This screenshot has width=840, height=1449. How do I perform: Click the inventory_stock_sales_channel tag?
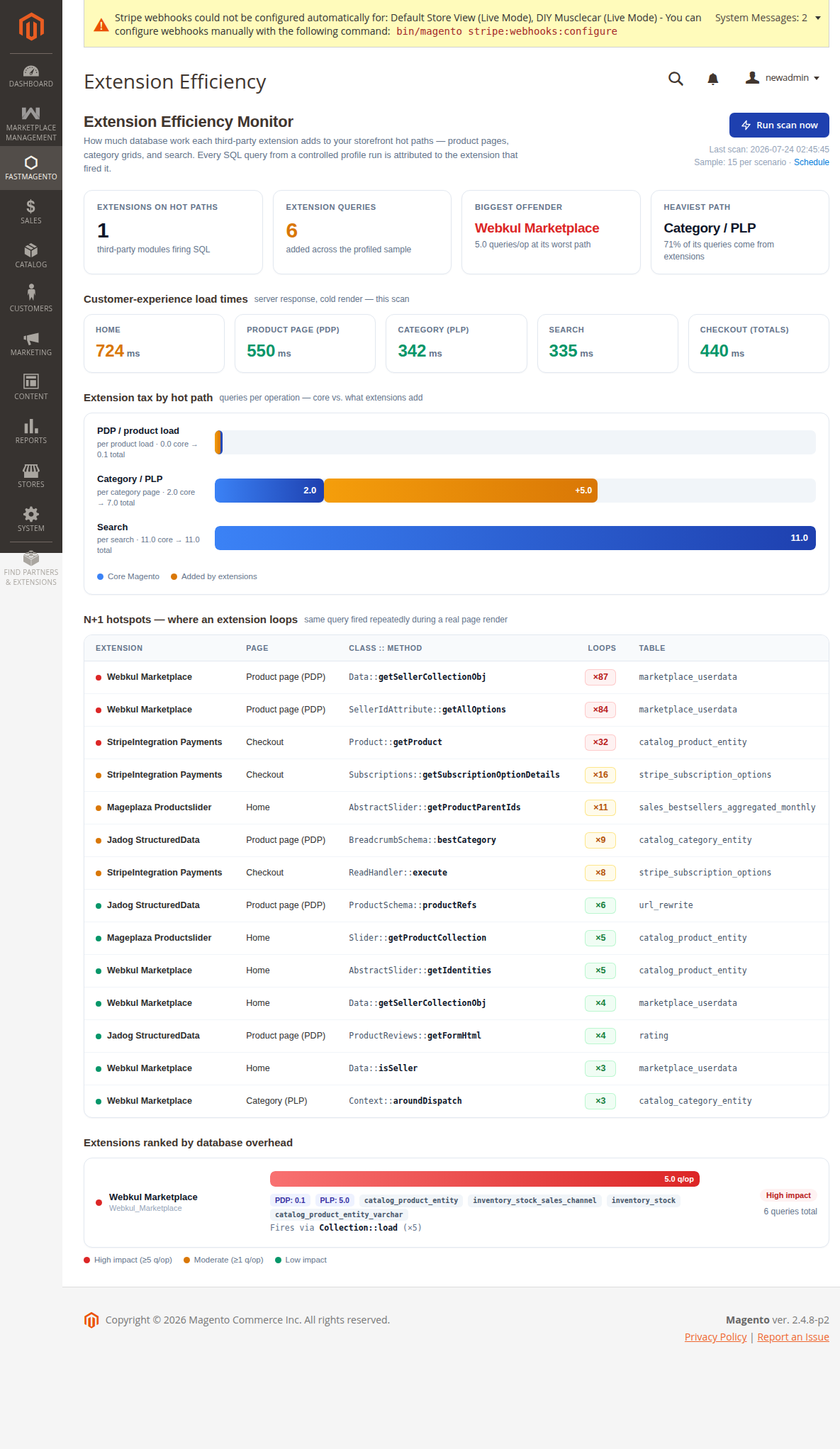pos(534,1200)
